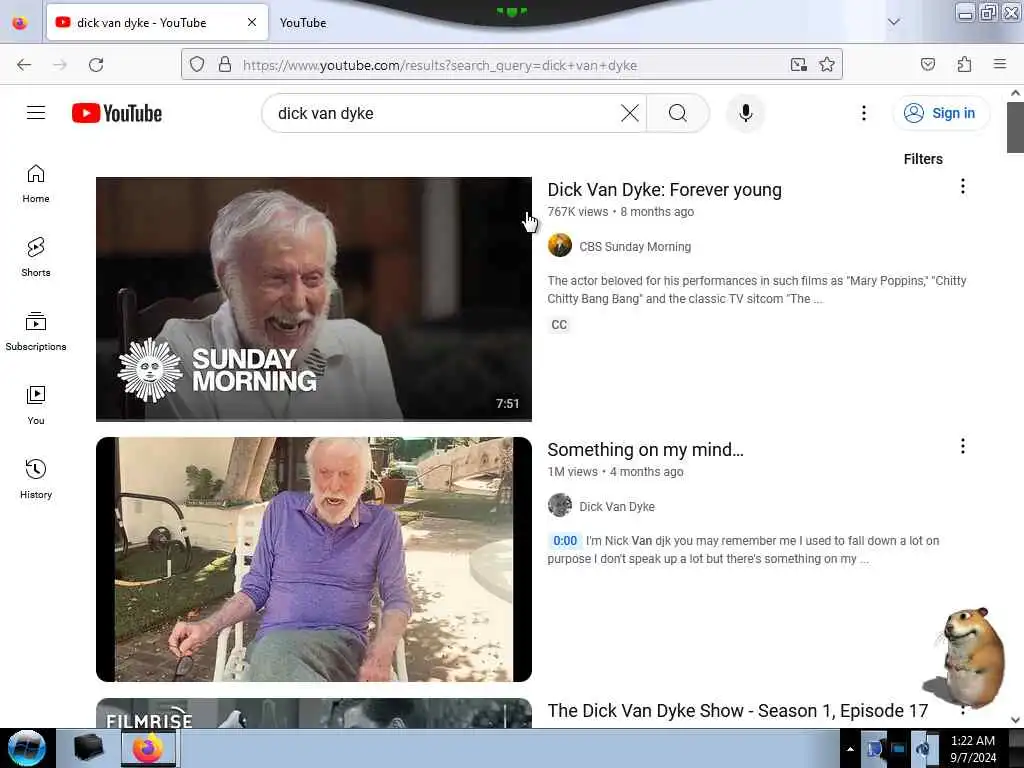
Task: Open the You section in sidebar
Action: click(x=36, y=406)
